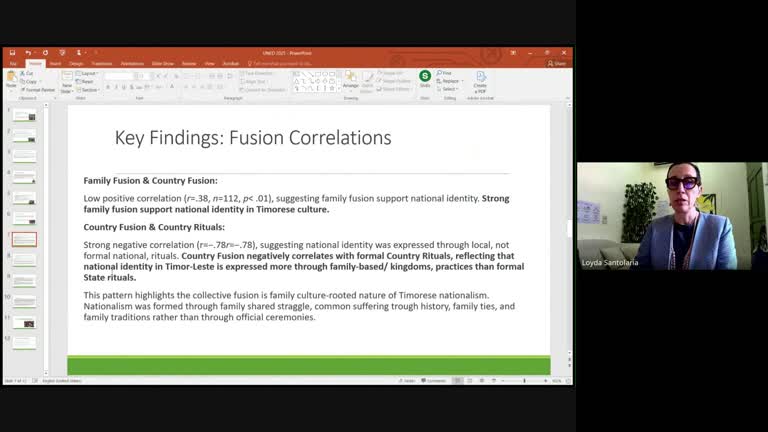The image size is (768, 432).
Task: Toggle Italic text formatting
Action: [115, 87]
